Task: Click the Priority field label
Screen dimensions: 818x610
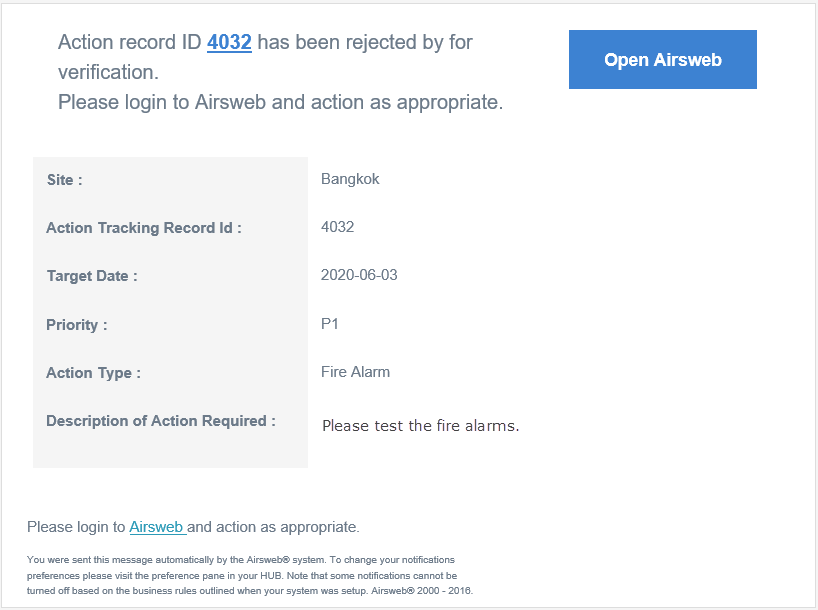Action: 77,325
